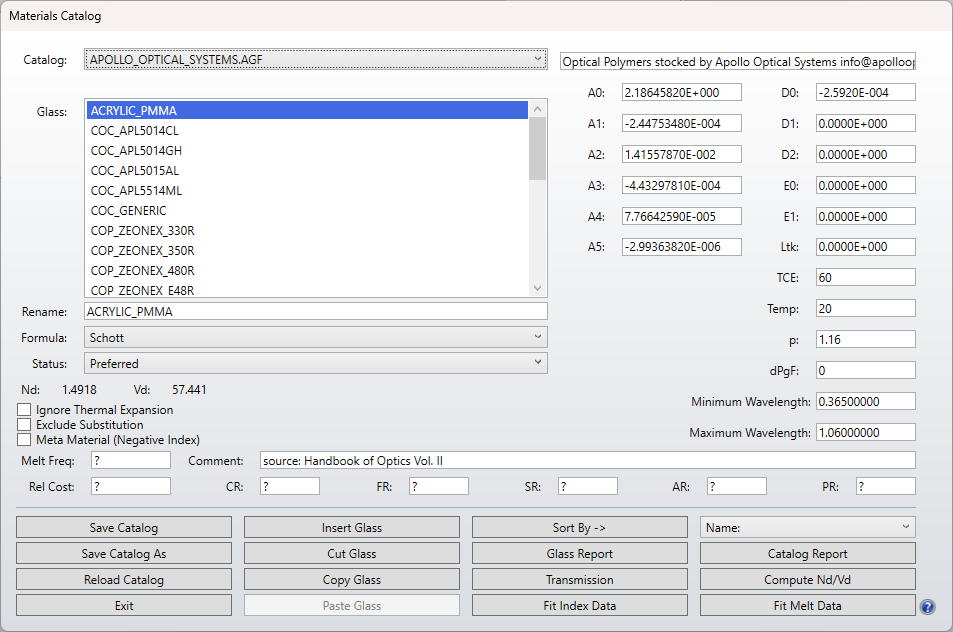Screen dimensions: 953x632
Task: Enable Ignore Thermal Expansion
Action: [x=23, y=410]
